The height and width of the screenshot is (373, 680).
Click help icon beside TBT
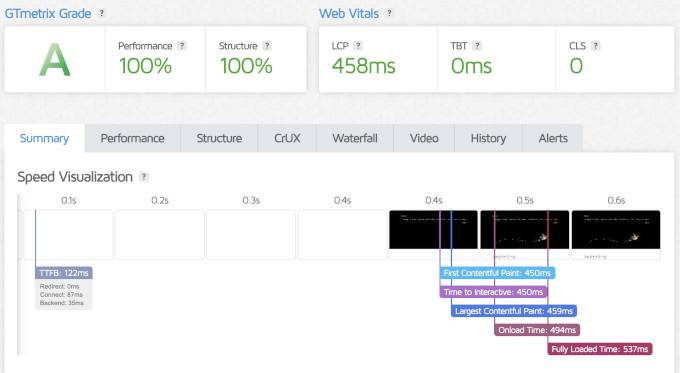click(x=477, y=46)
